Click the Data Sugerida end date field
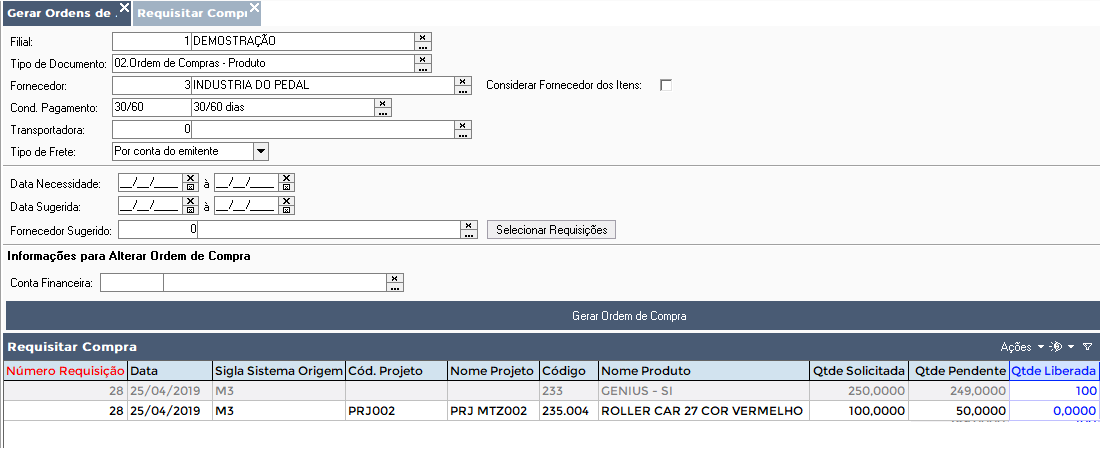1100x451 pixels. click(246, 206)
